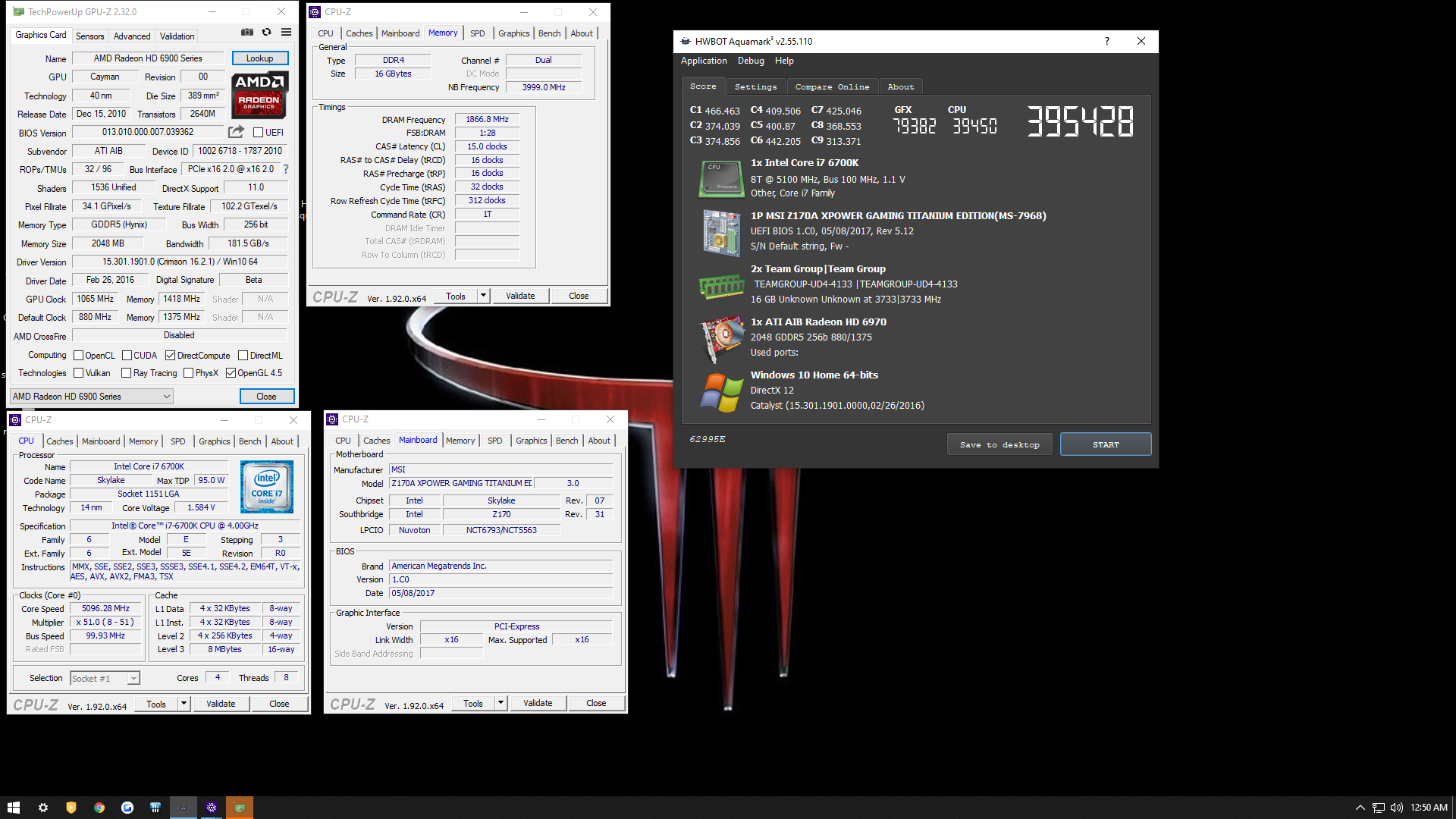The height and width of the screenshot is (819, 1456).
Task: Open the Aquamark Debug menu
Action: (x=751, y=61)
